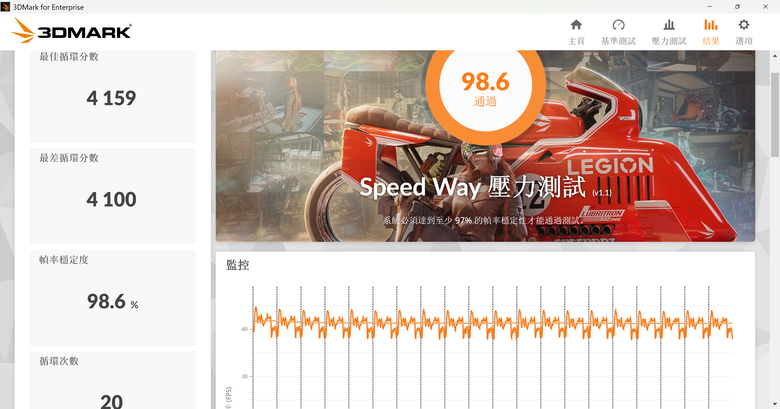
Task: Select the 最差循環分數 4 100 card
Action: point(112,196)
